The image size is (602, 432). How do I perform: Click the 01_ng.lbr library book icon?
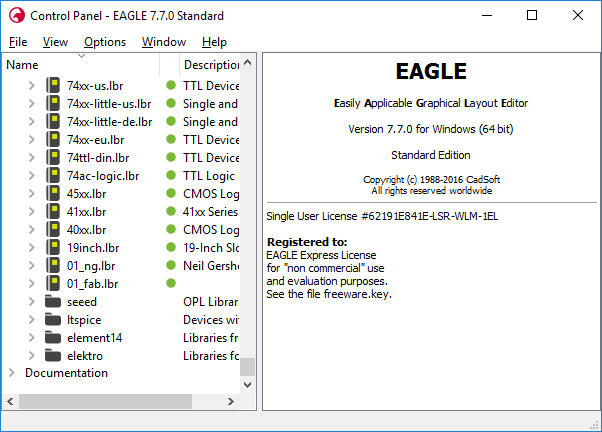pos(53,266)
